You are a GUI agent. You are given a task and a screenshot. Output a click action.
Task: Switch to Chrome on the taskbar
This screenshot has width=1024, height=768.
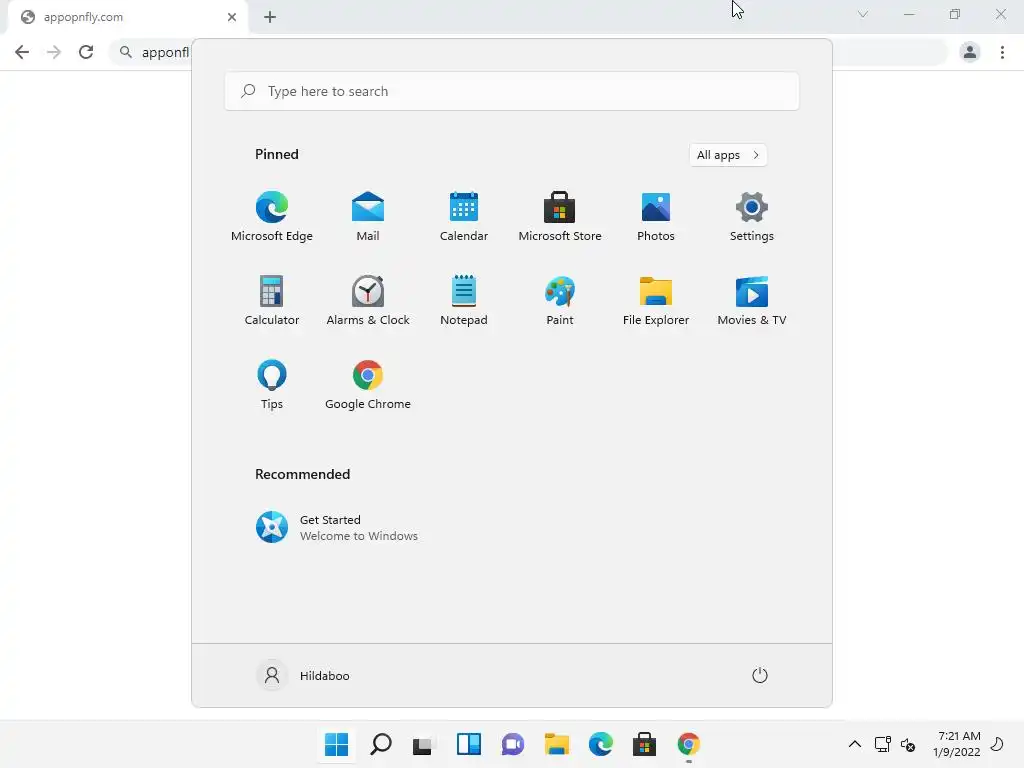[688, 744]
